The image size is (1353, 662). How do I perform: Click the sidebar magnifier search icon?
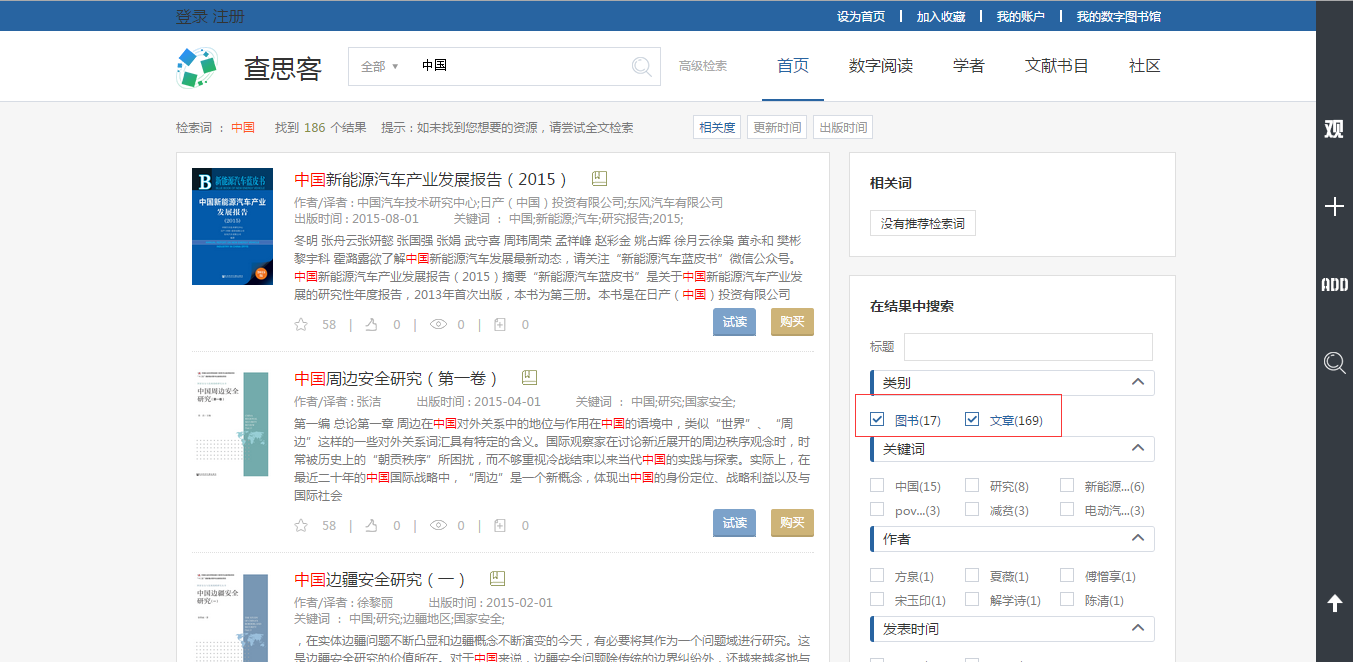[x=1334, y=362]
